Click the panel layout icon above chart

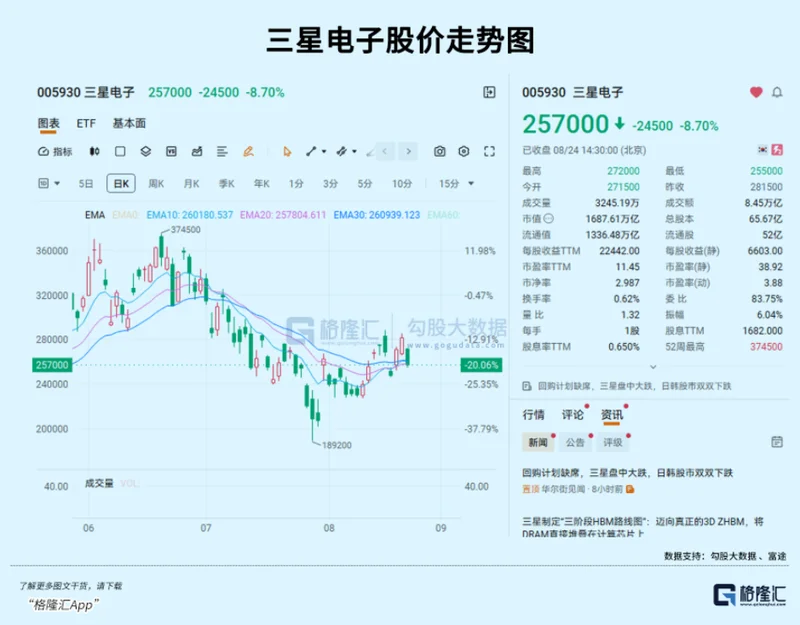(489, 92)
